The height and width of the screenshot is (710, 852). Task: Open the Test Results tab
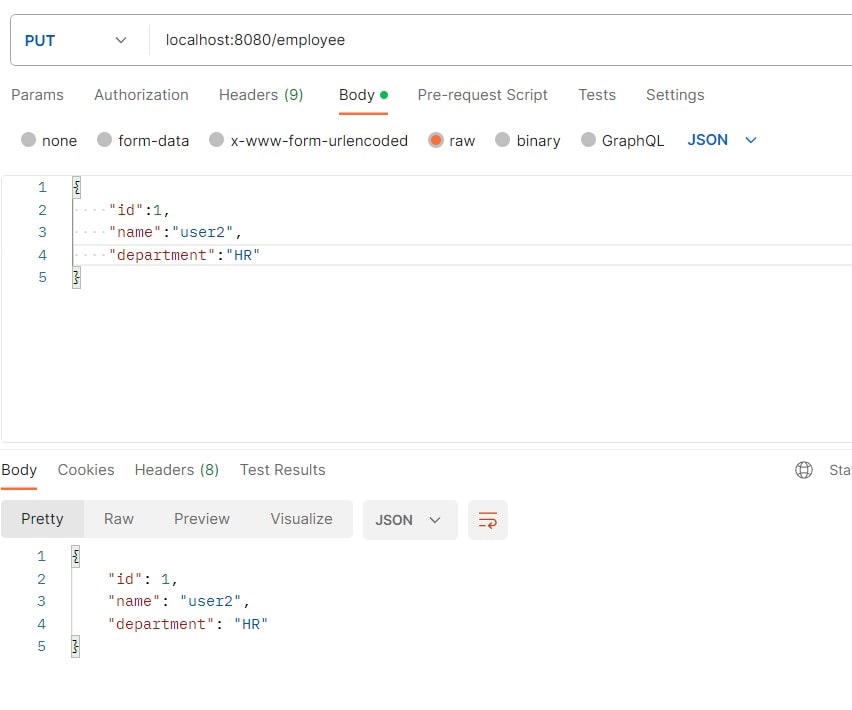283,470
